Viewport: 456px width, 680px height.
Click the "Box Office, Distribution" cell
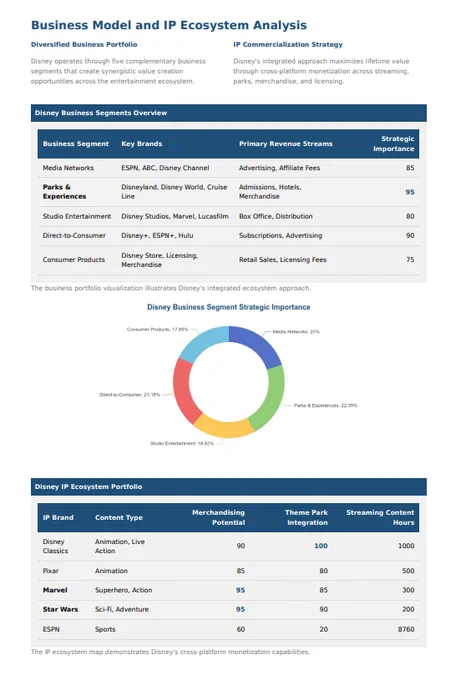[x=276, y=216]
